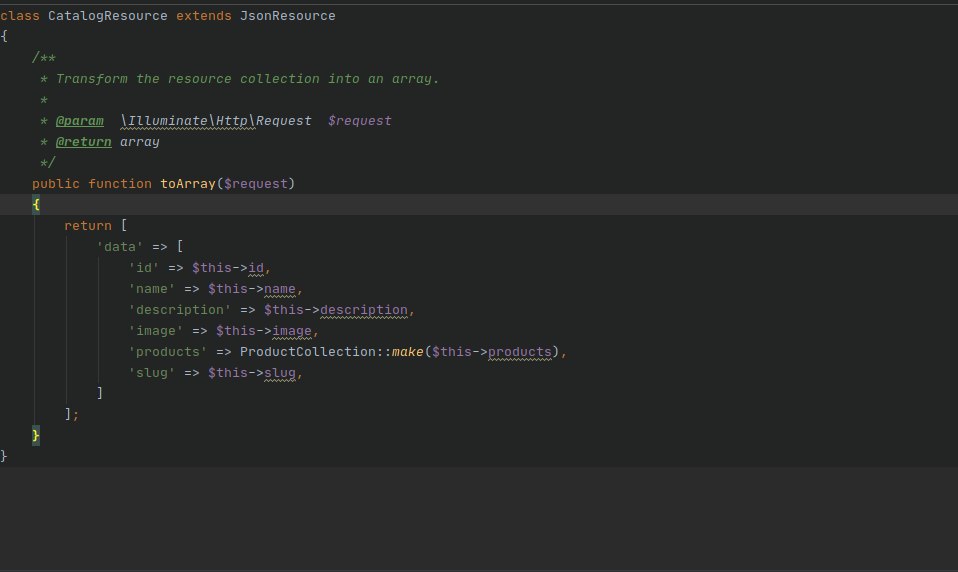The width and height of the screenshot is (958, 572).
Task: Click the highlighted opening brace of toArray
Action: pyautogui.click(x=36, y=205)
